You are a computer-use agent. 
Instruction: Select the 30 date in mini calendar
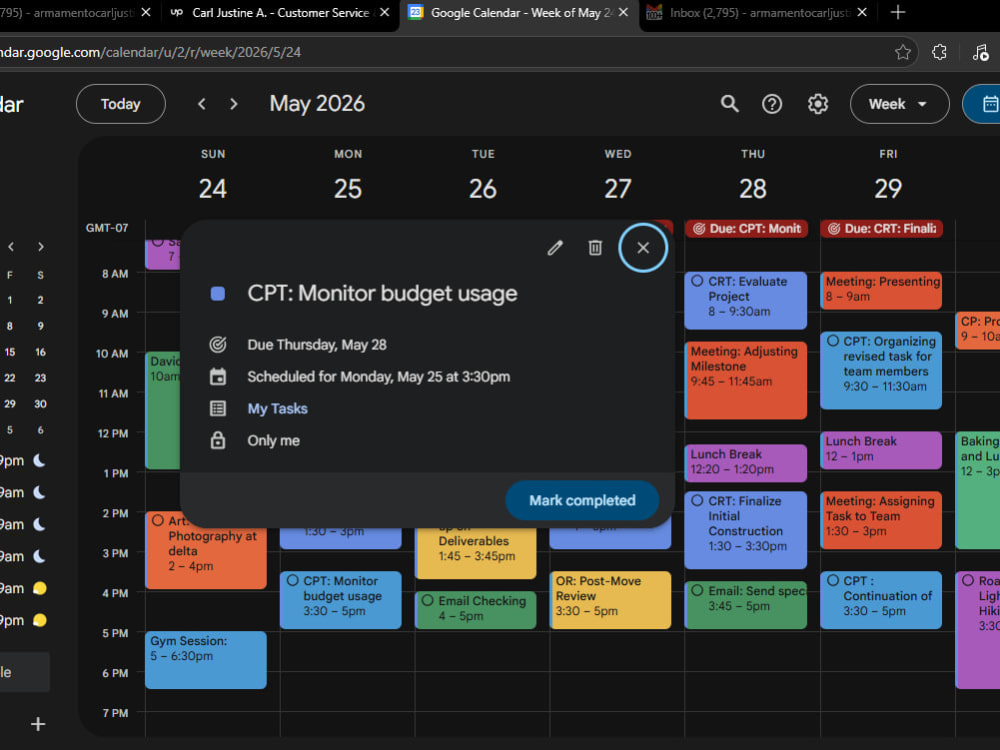40,404
